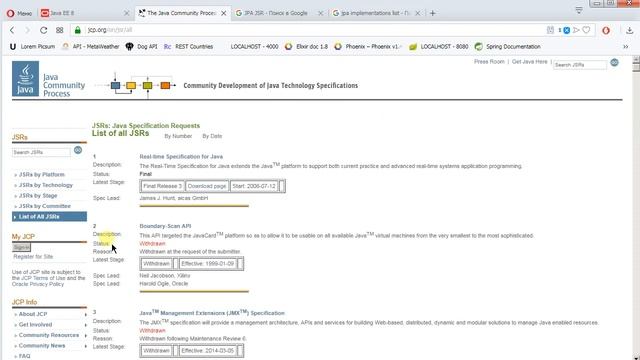Focus the top Search JSRs field

click(580, 65)
